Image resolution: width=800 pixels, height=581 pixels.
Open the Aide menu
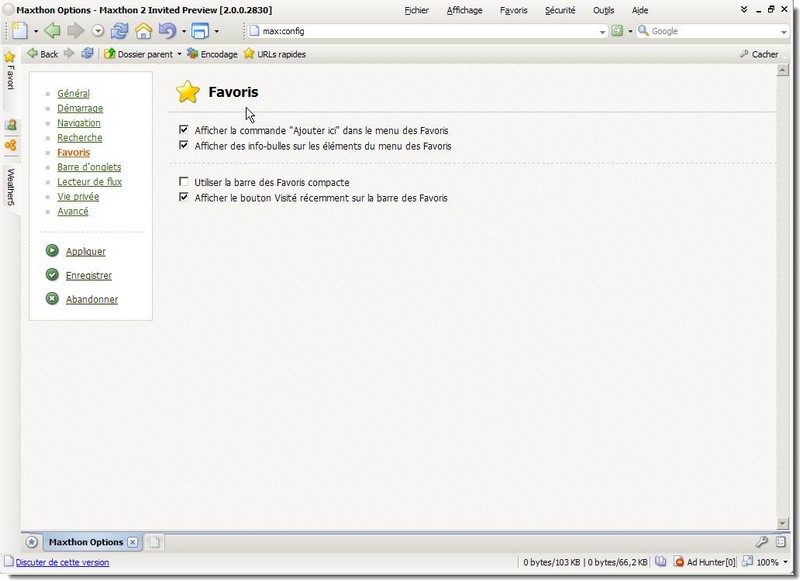coord(640,10)
